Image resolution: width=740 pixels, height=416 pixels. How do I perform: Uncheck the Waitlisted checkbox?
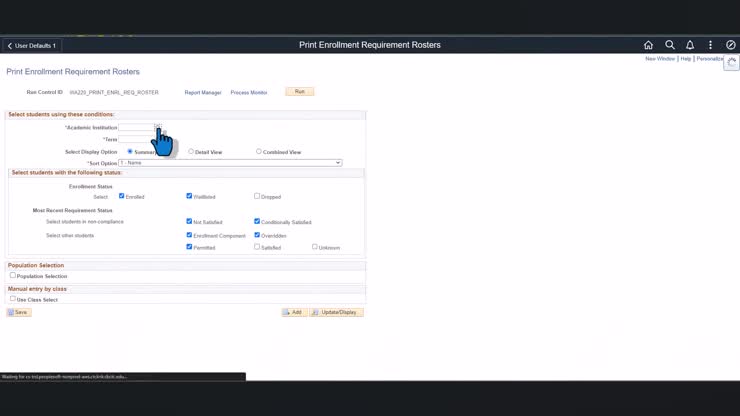pos(190,196)
